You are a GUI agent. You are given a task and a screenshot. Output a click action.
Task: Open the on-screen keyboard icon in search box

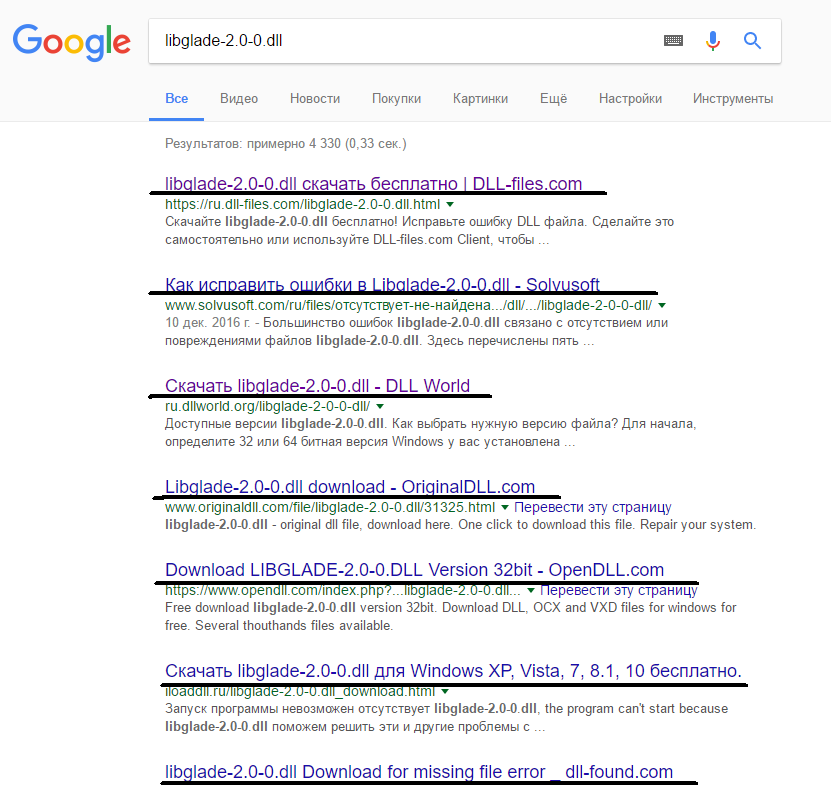pos(673,41)
